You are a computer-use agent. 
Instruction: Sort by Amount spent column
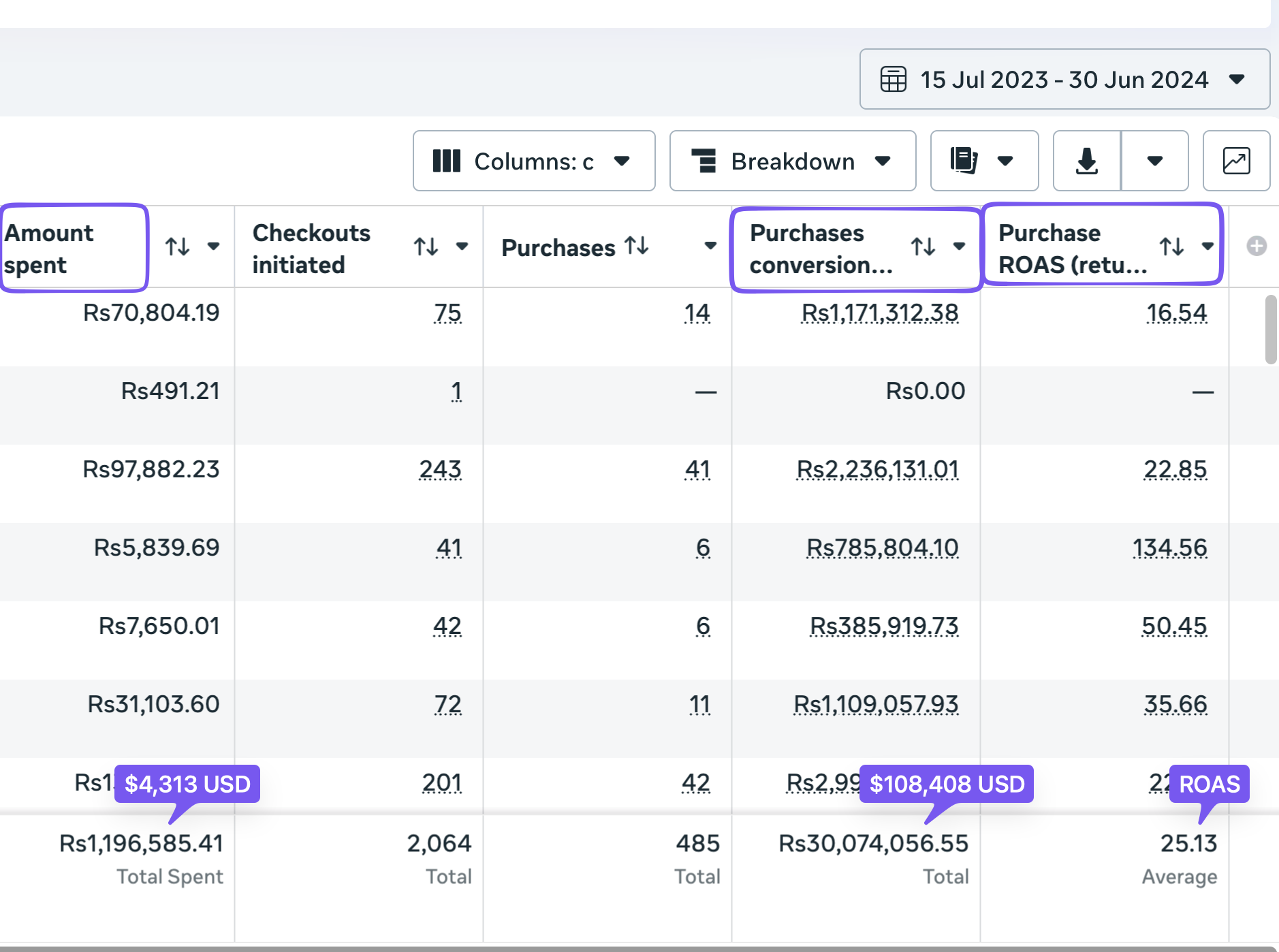[177, 246]
